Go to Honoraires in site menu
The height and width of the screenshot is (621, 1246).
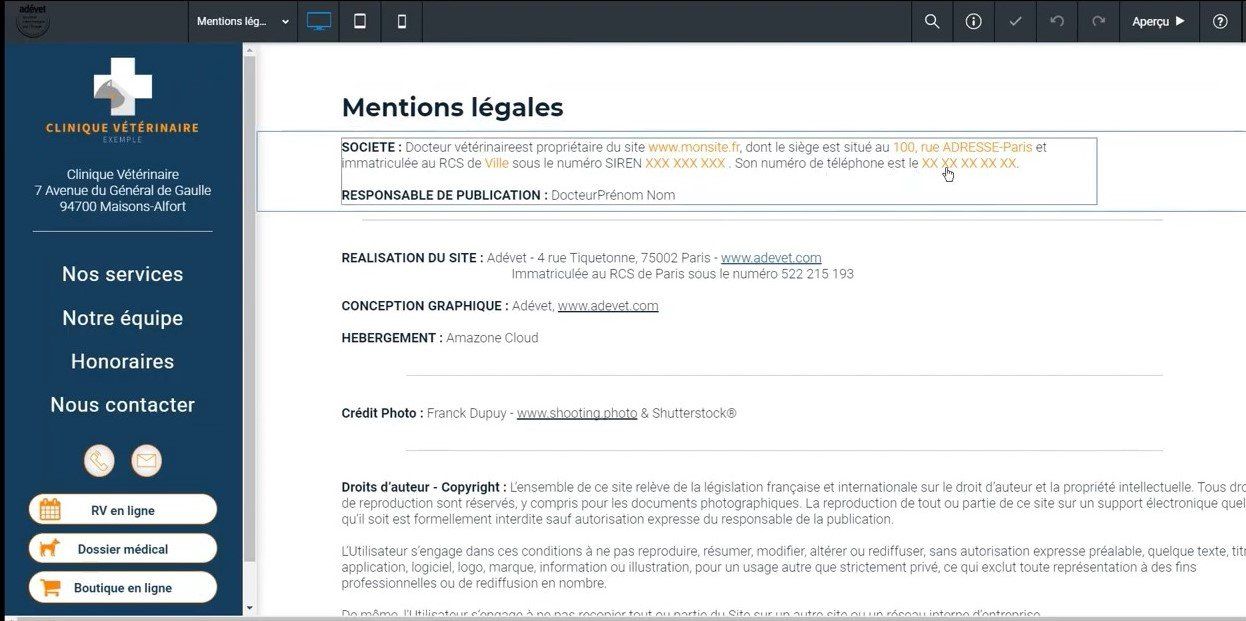[x=123, y=361]
